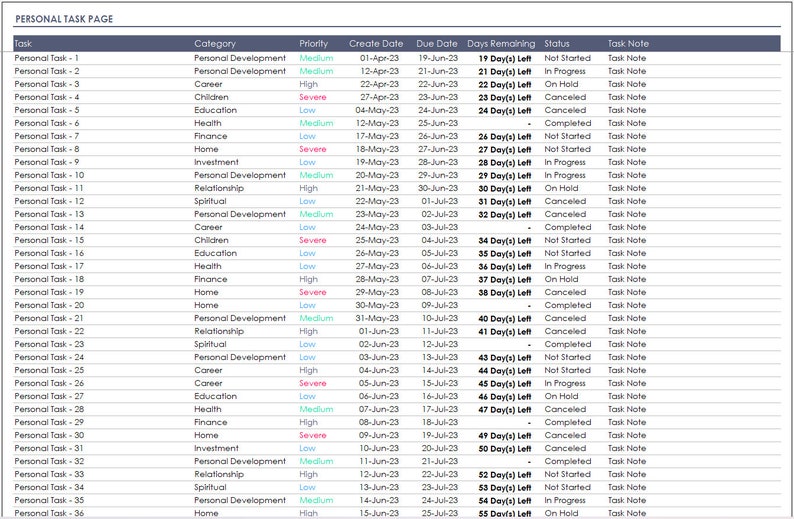This screenshot has height=519, width=794.
Task: Click Canceled status of Personal Task - 19
Action: (565, 292)
